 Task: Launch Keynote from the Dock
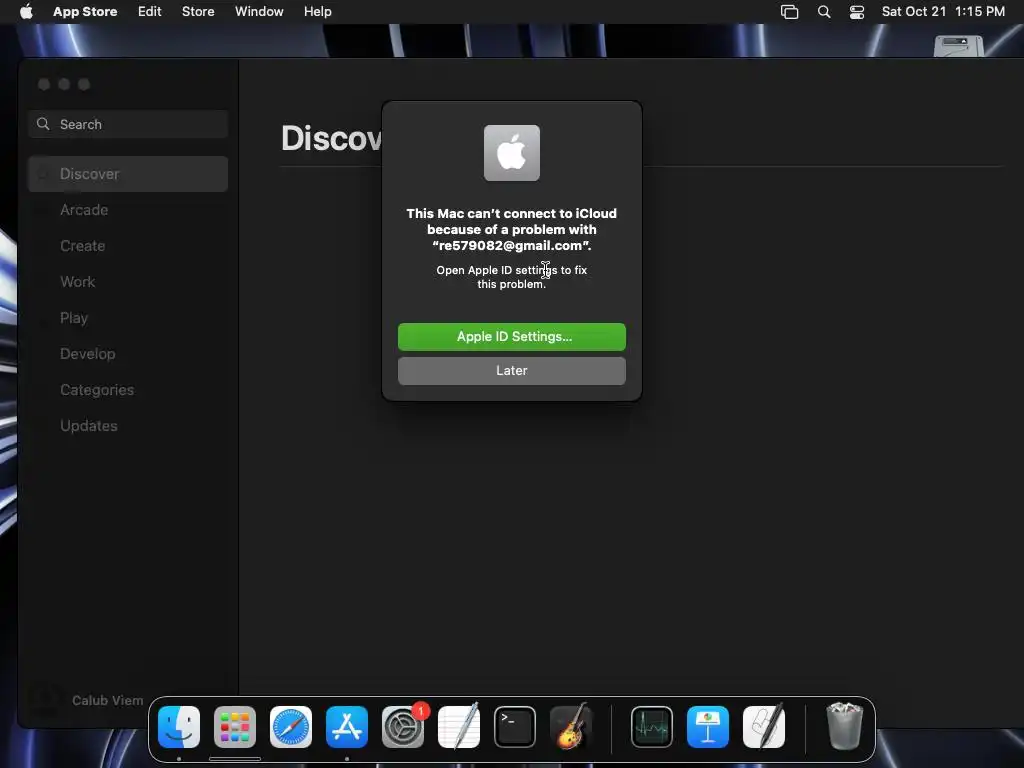[x=708, y=727]
